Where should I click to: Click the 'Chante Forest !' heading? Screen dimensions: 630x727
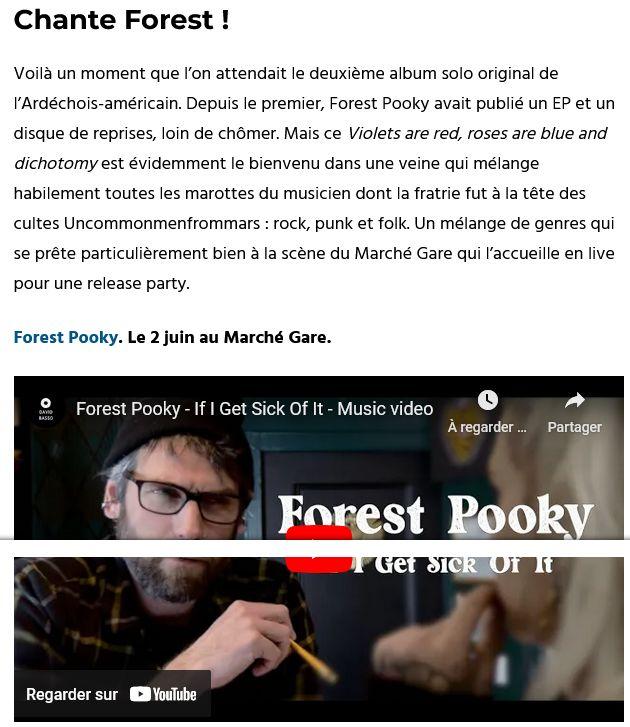click(x=121, y=20)
